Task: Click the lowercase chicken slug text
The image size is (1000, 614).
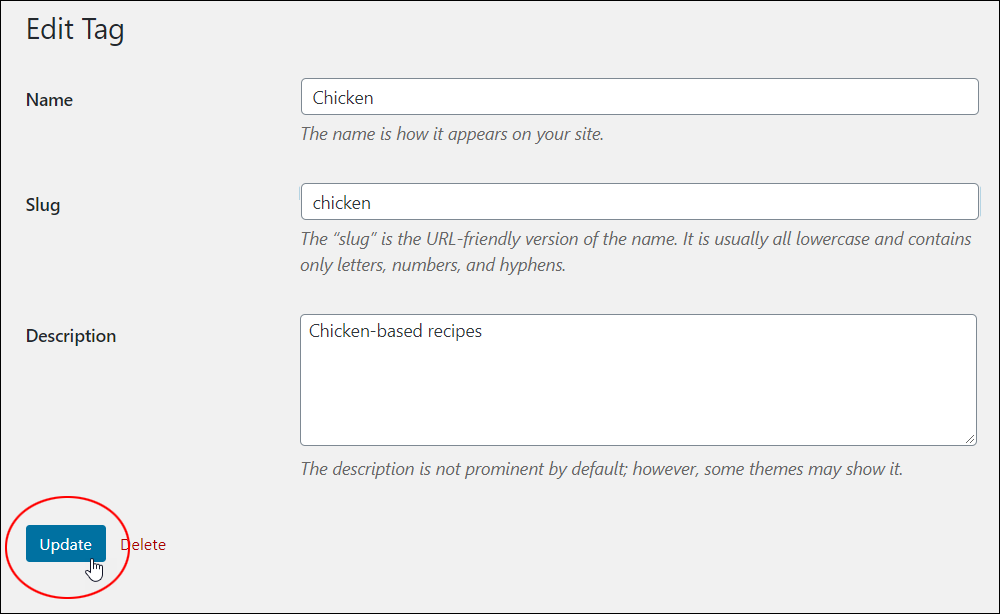Action: click(x=341, y=203)
